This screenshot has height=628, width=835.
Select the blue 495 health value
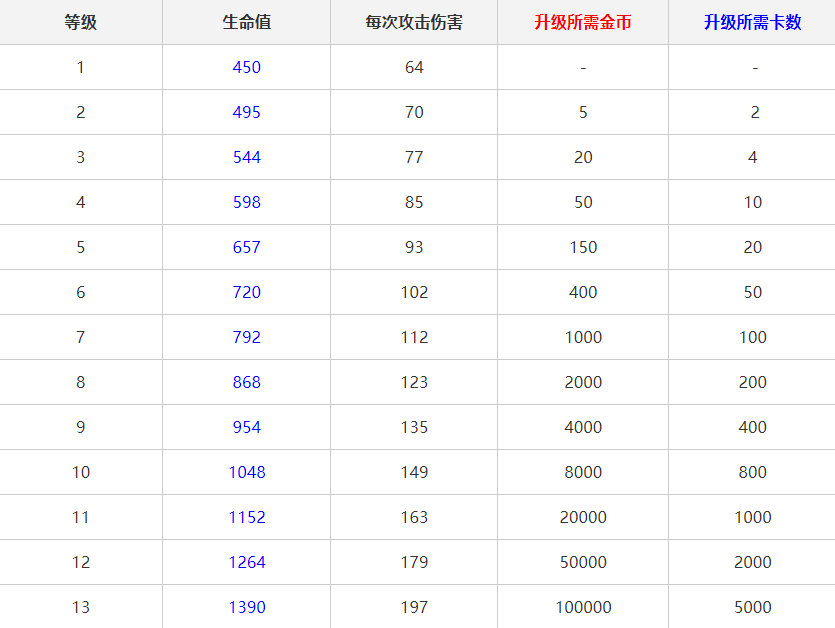click(246, 112)
